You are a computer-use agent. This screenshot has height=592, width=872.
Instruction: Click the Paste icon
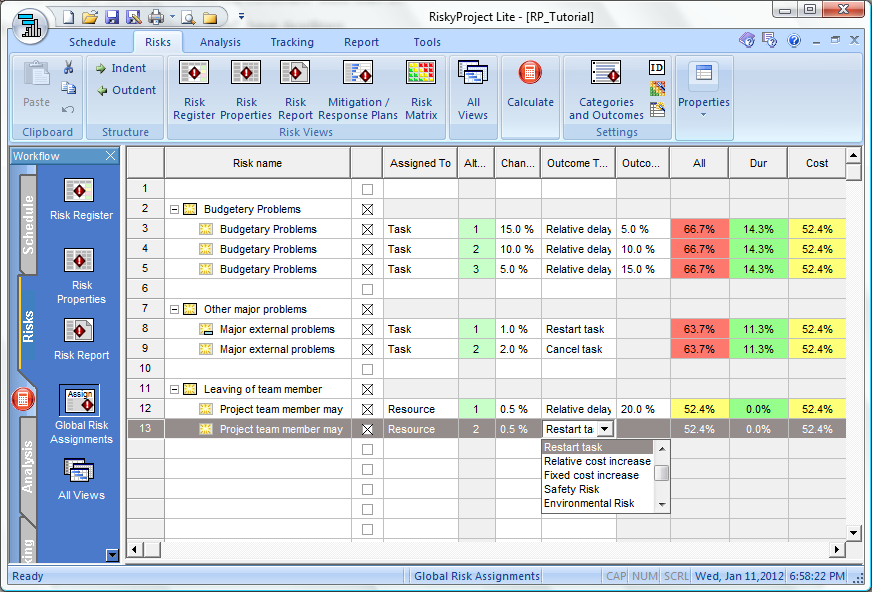point(37,83)
